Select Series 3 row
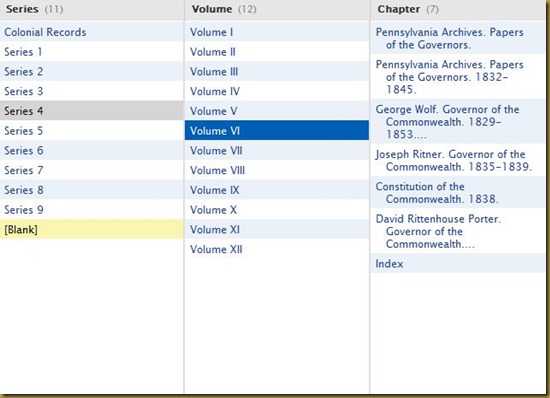This screenshot has width=550, height=398. click(92, 91)
